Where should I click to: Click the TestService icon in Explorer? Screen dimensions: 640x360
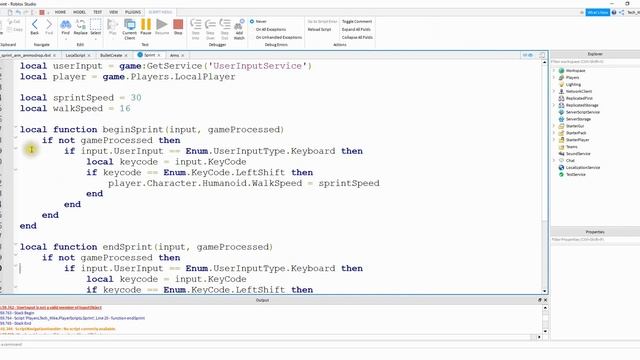pyautogui.click(x=561, y=175)
